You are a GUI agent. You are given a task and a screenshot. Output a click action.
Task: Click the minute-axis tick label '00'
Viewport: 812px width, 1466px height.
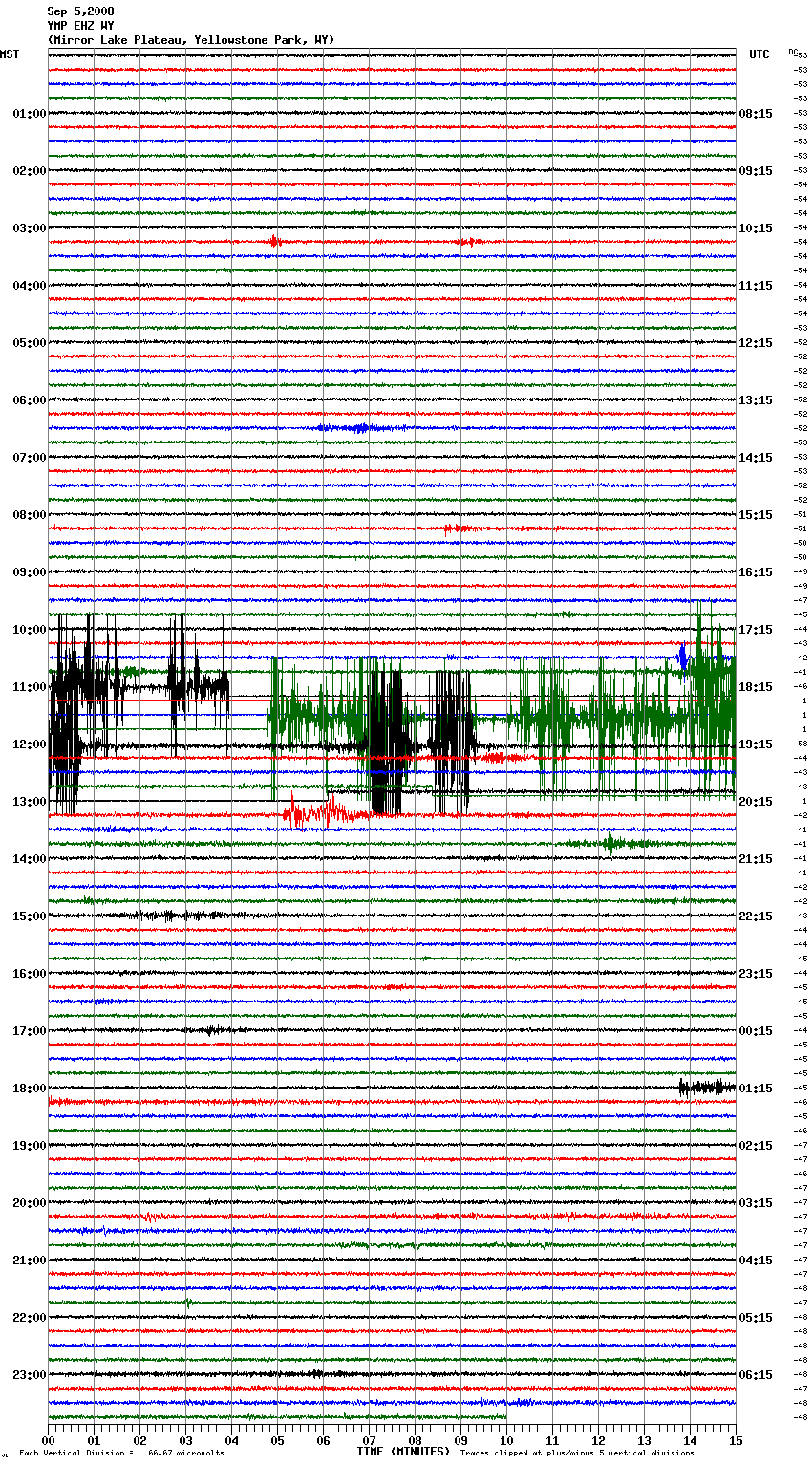[49, 1439]
